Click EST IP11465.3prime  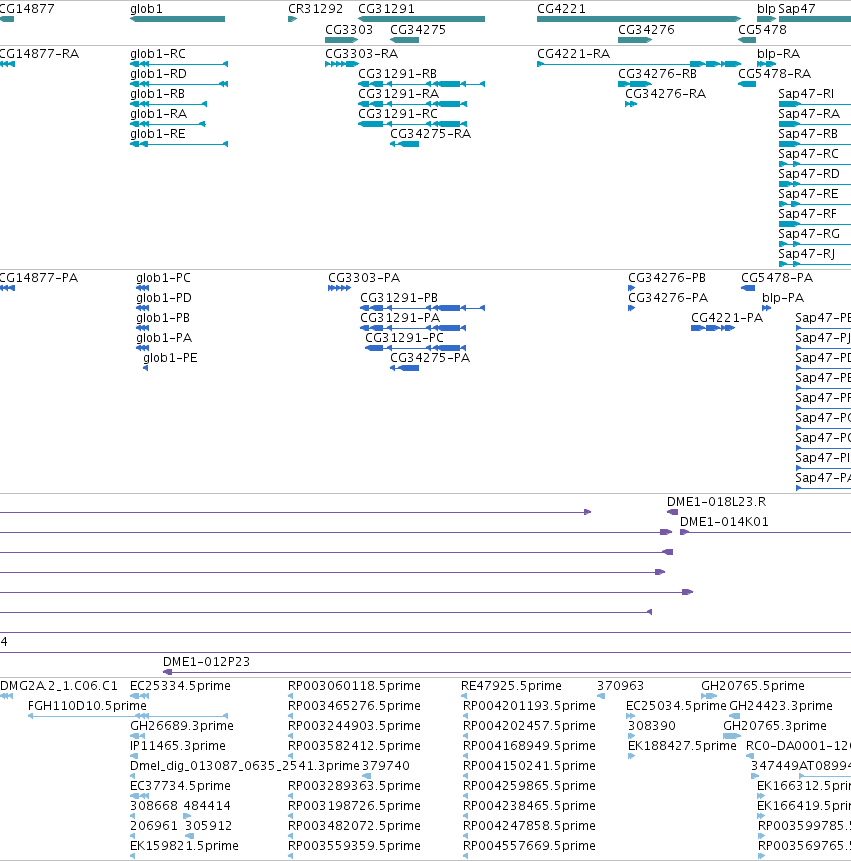(x=178, y=746)
